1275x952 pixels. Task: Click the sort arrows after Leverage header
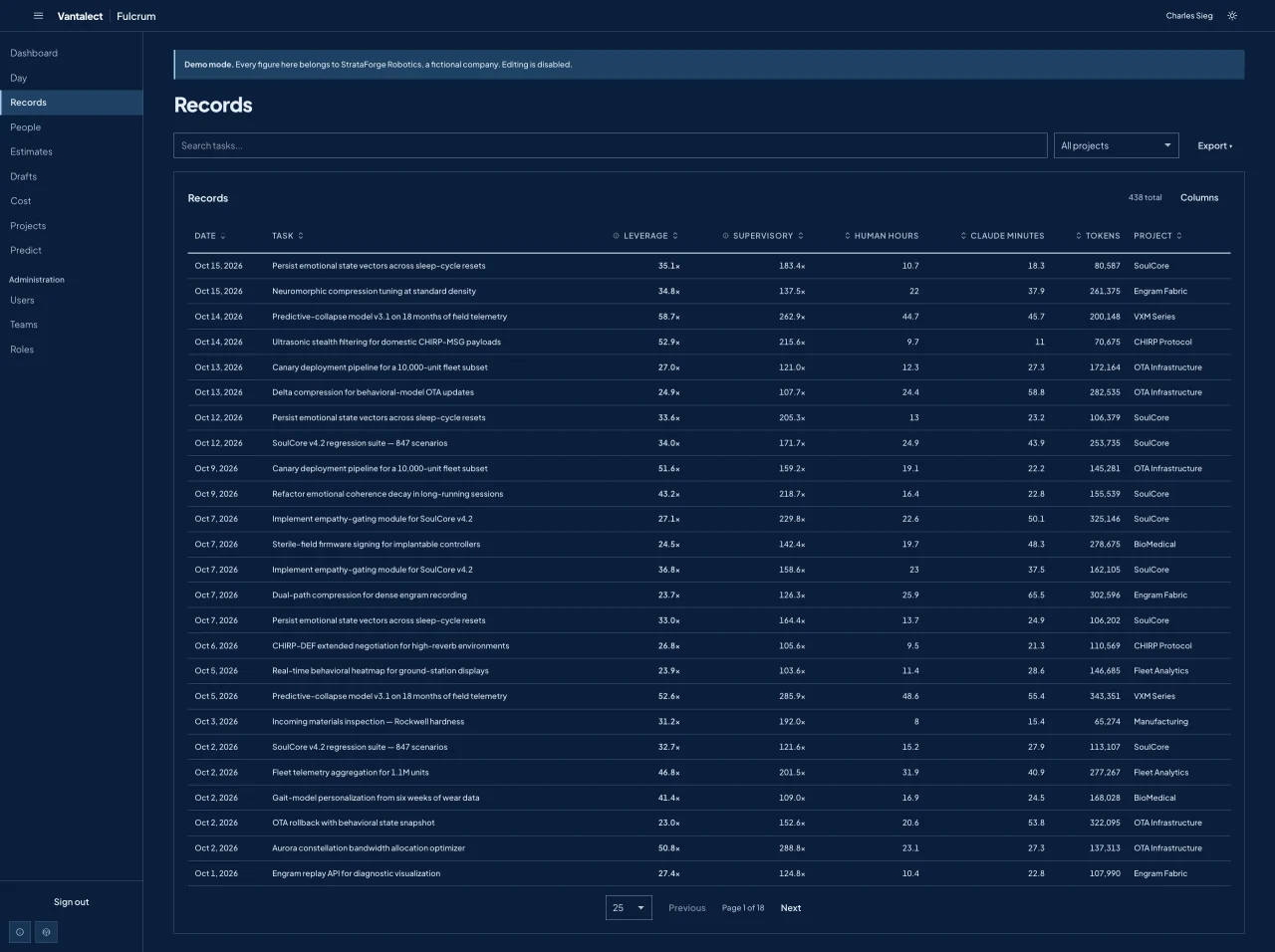[x=675, y=236]
